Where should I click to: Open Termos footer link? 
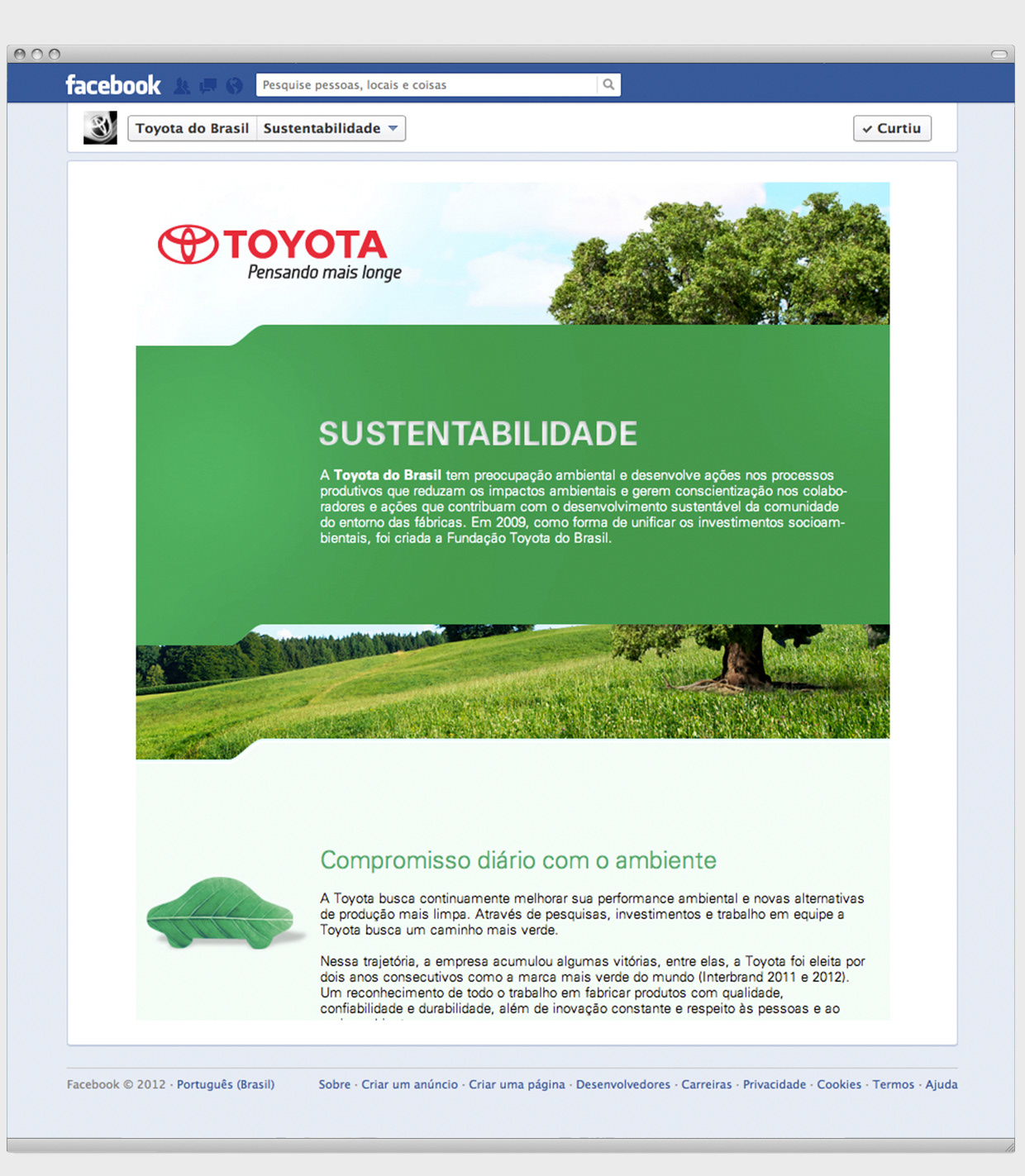click(894, 1084)
